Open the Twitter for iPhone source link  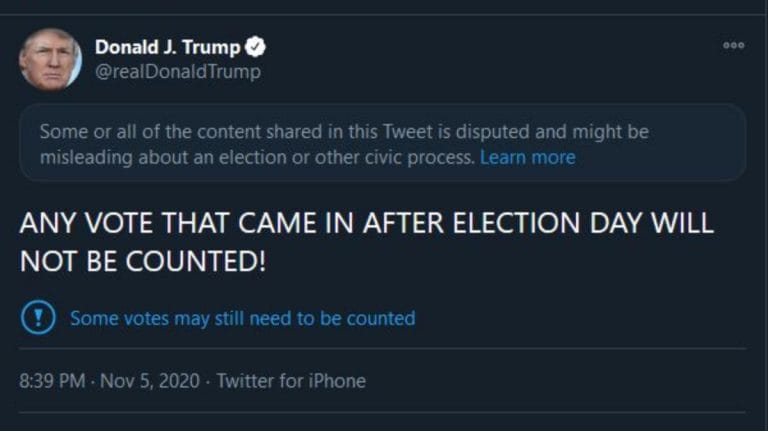[x=291, y=381]
